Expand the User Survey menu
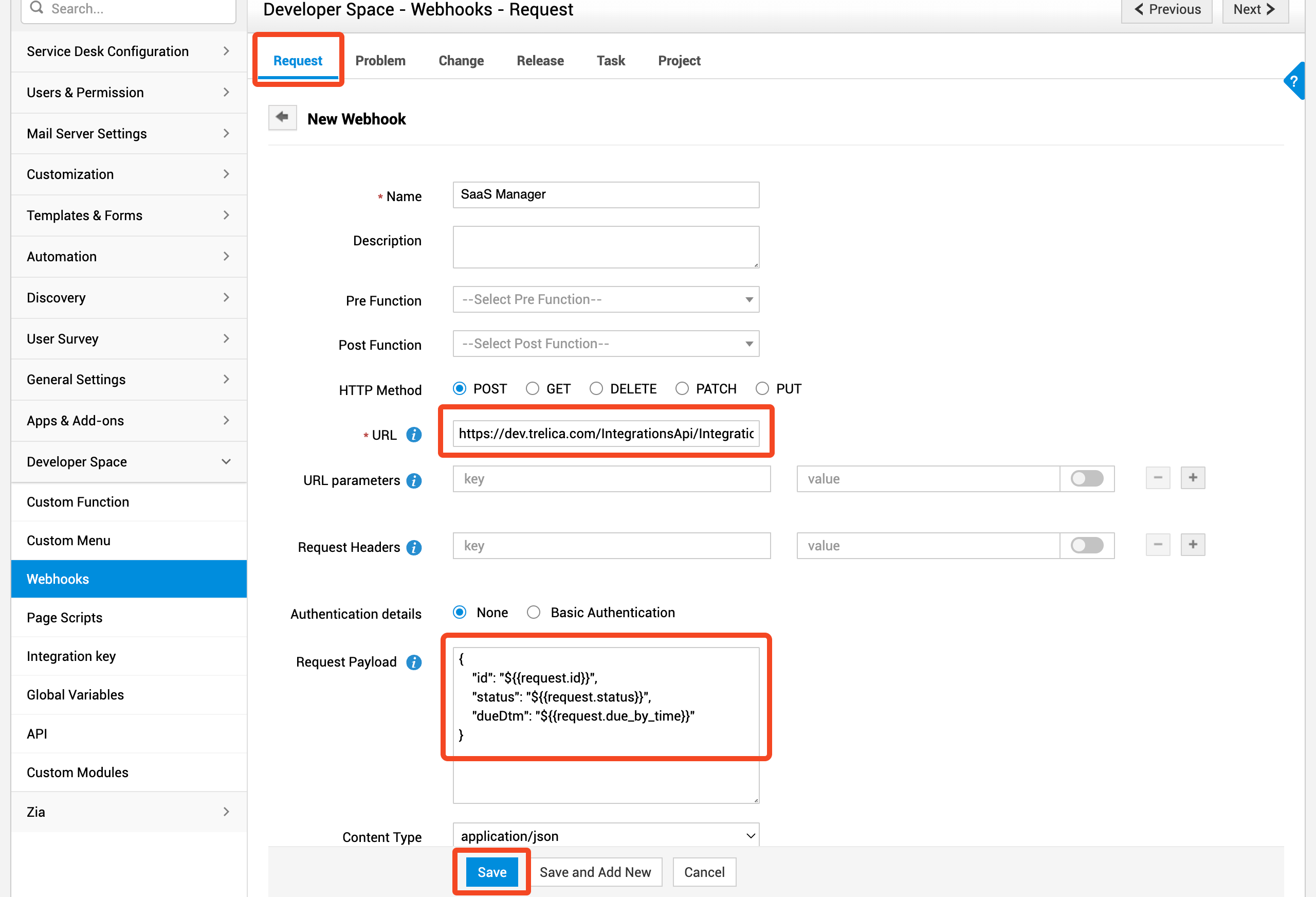The image size is (1316, 897). pos(129,339)
